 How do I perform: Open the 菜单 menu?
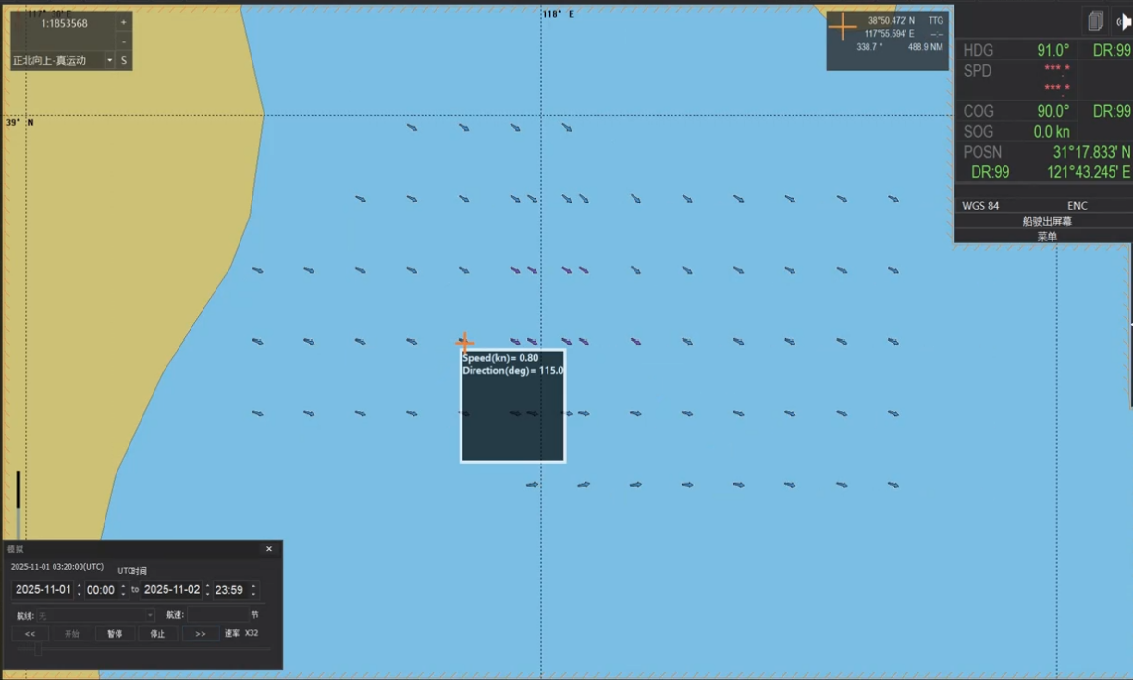(x=1046, y=236)
